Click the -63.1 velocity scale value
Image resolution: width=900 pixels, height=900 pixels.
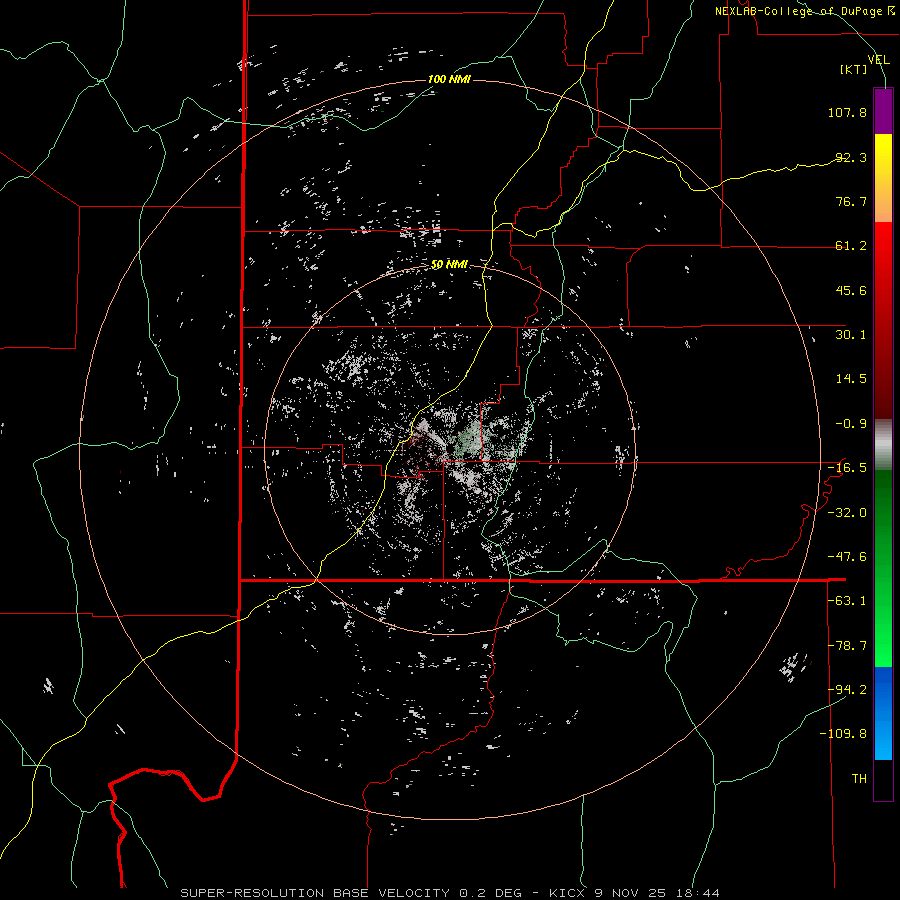click(847, 601)
